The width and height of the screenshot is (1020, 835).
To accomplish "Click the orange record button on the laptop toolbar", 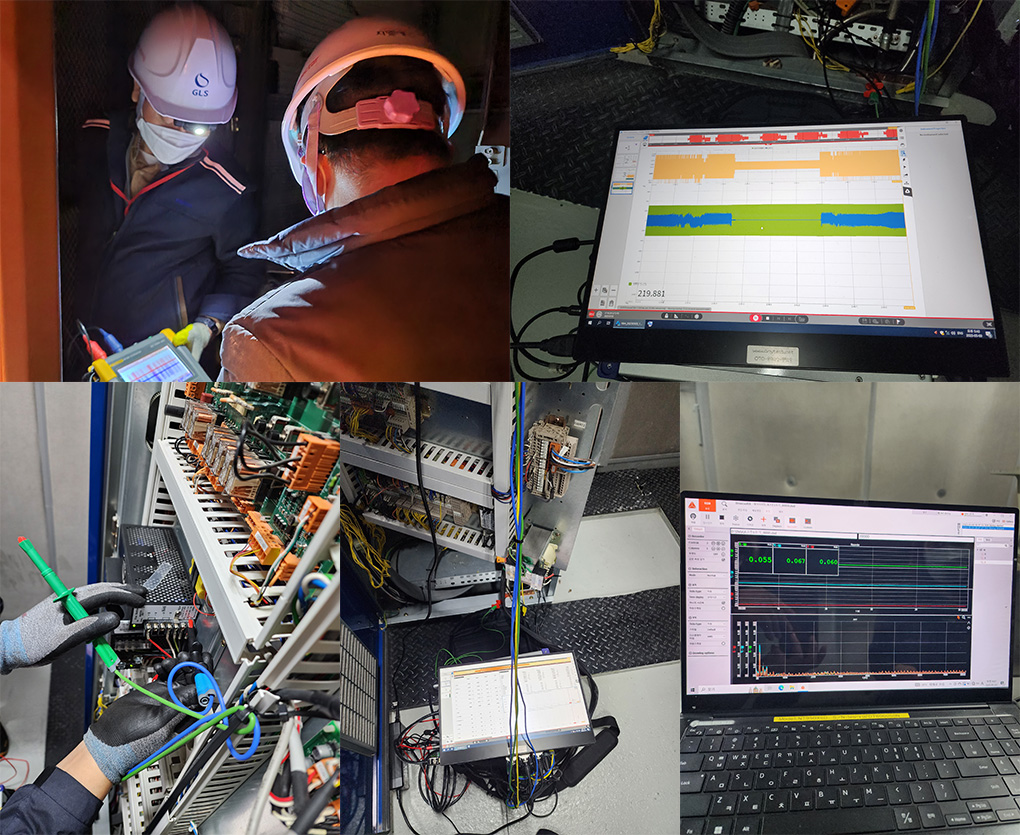I will point(707,505).
